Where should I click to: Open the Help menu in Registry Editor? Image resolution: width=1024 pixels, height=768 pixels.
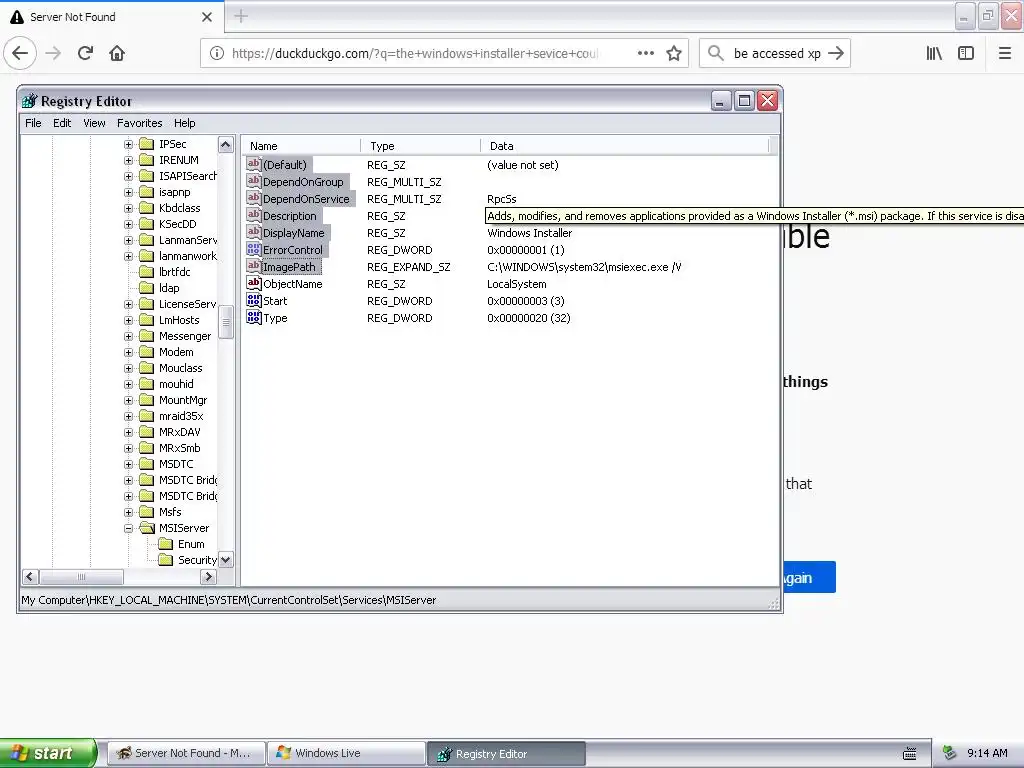(184, 123)
